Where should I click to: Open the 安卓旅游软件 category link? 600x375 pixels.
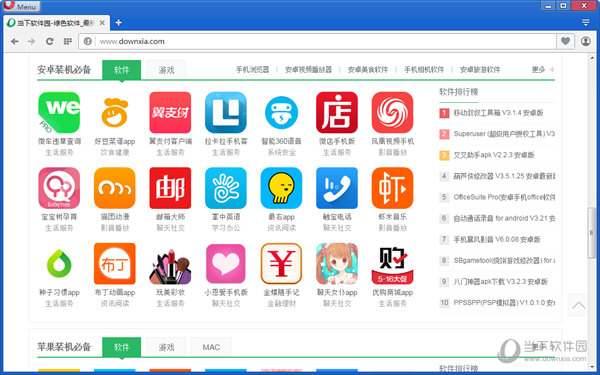(480, 69)
